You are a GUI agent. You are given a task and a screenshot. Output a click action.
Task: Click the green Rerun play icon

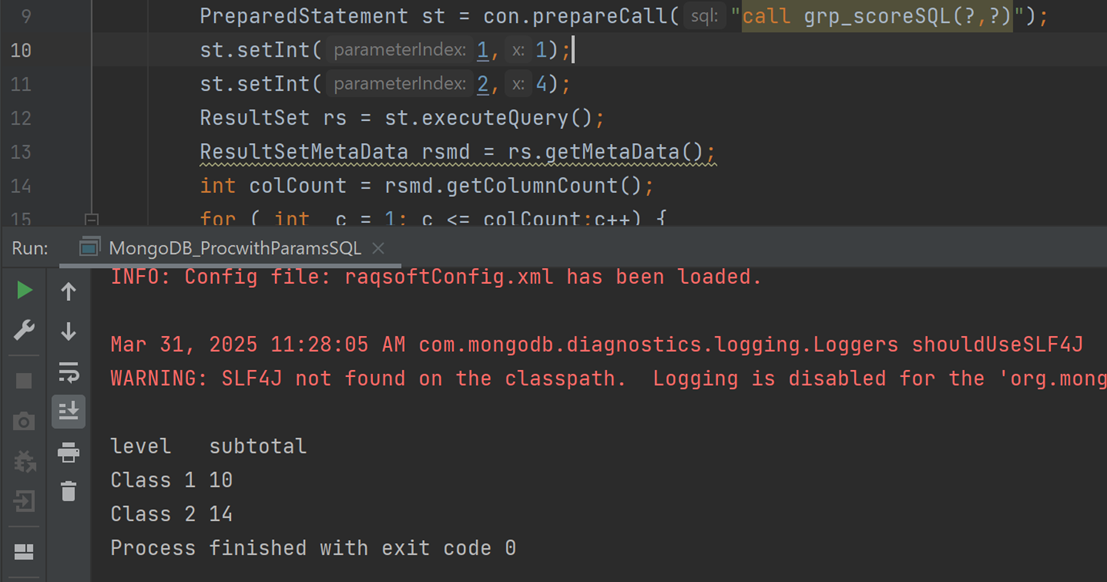pos(24,290)
